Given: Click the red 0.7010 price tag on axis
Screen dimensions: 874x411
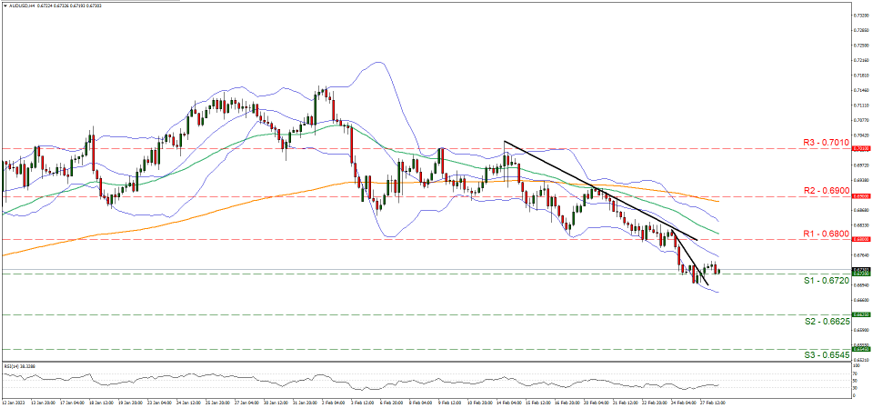Looking at the screenshot, I should tap(860, 149).
